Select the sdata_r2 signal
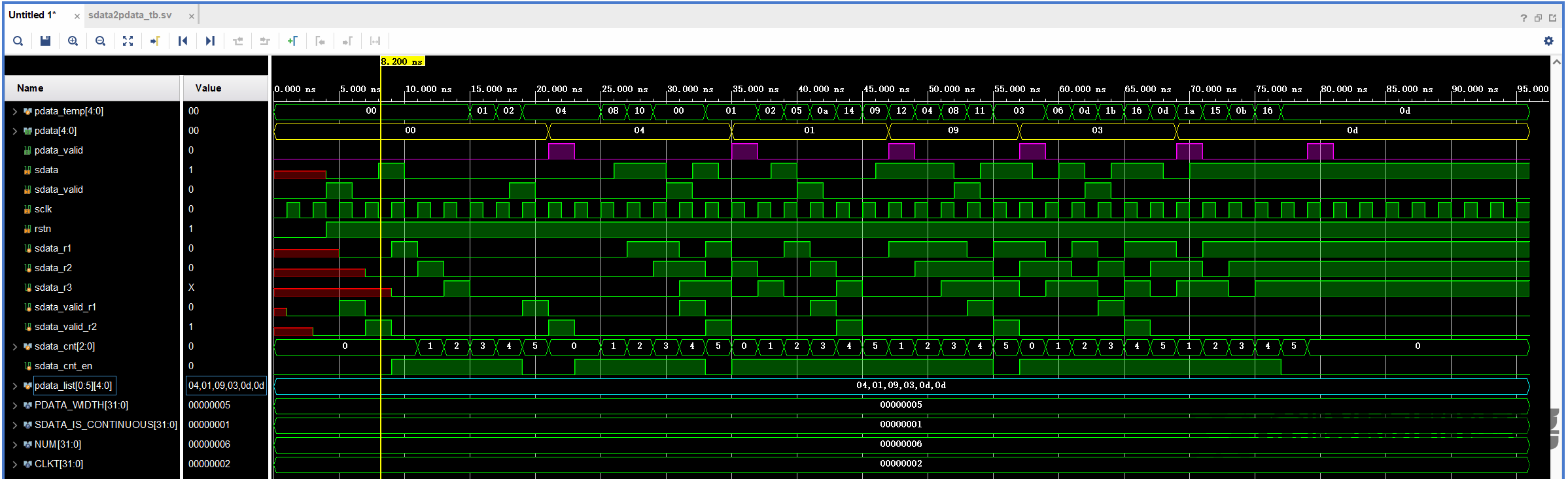The height and width of the screenshot is (479, 1568). coord(53,268)
